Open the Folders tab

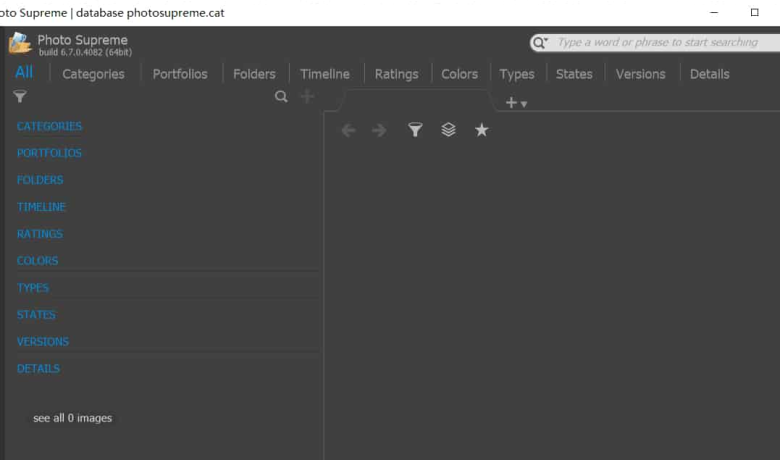coord(254,74)
